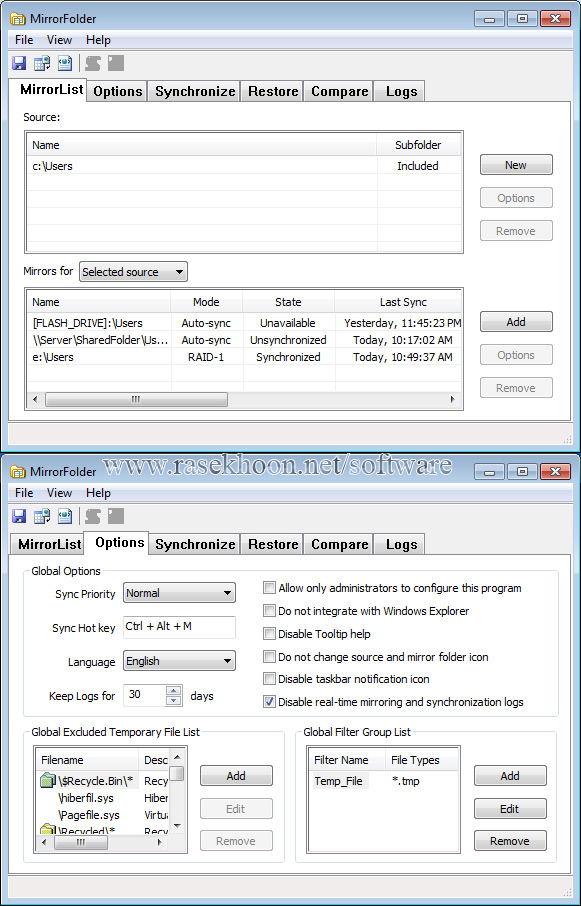This screenshot has height=906, width=581.
Task: Open the Mirrors for Selected source dropdown
Action: pyautogui.click(x=133, y=272)
